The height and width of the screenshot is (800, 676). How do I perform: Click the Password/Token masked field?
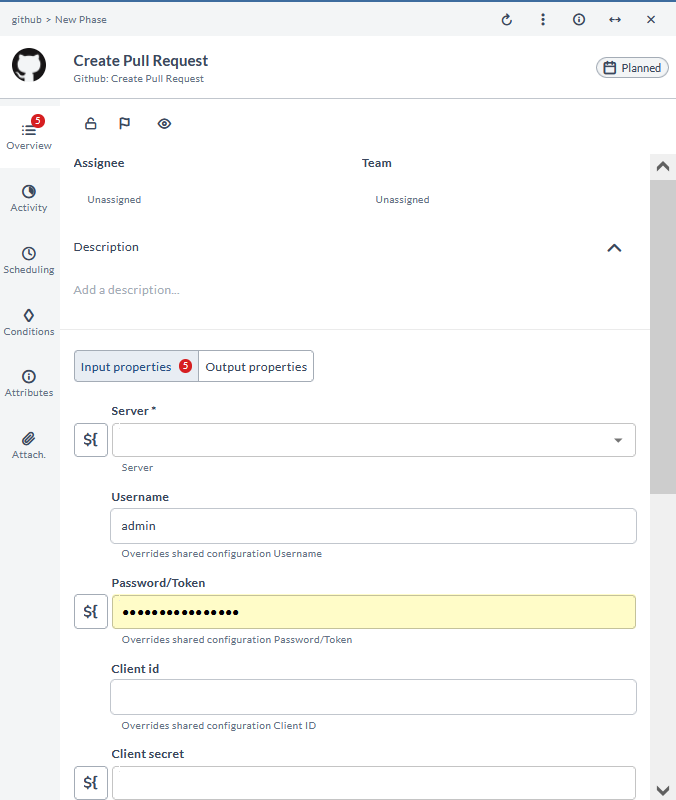[374, 612]
